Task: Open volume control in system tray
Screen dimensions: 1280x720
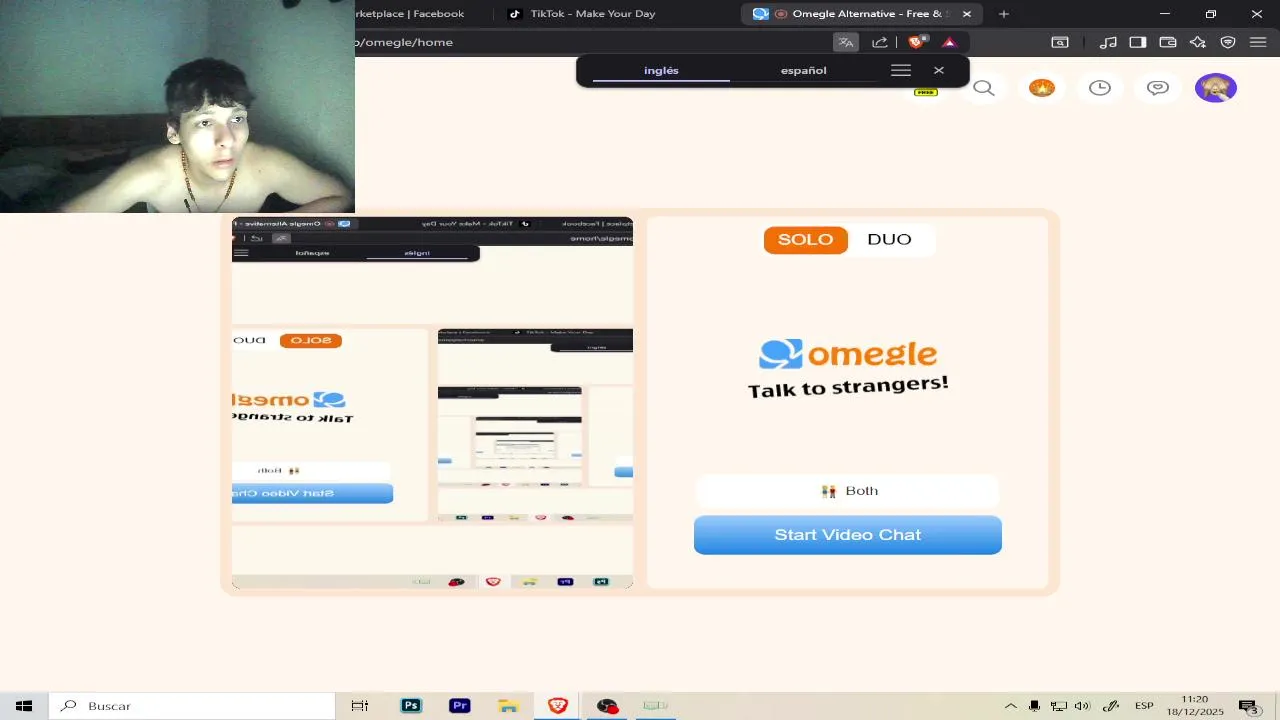Action: click(x=1082, y=706)
